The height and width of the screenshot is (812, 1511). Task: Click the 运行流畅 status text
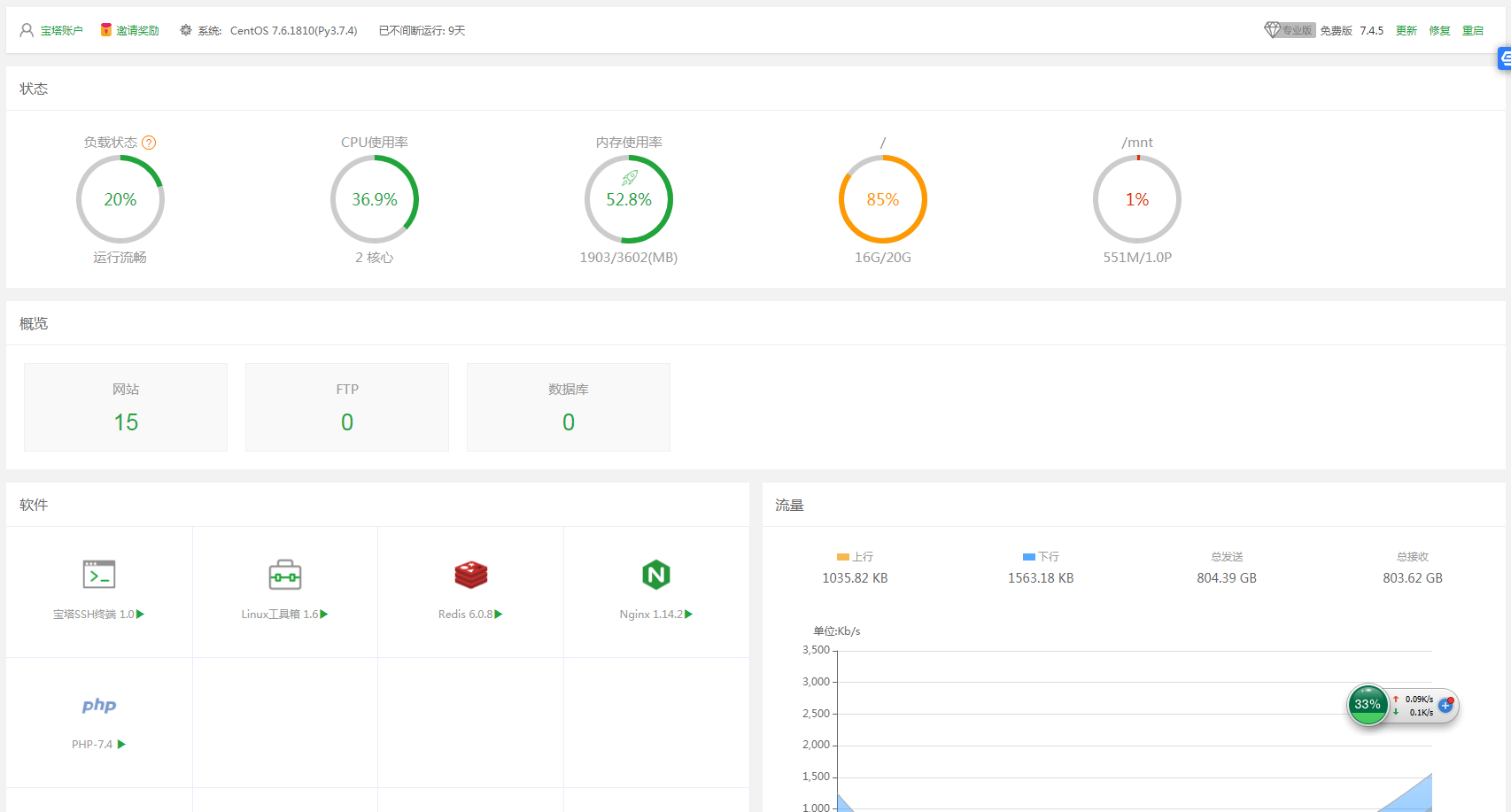[120, 258]
